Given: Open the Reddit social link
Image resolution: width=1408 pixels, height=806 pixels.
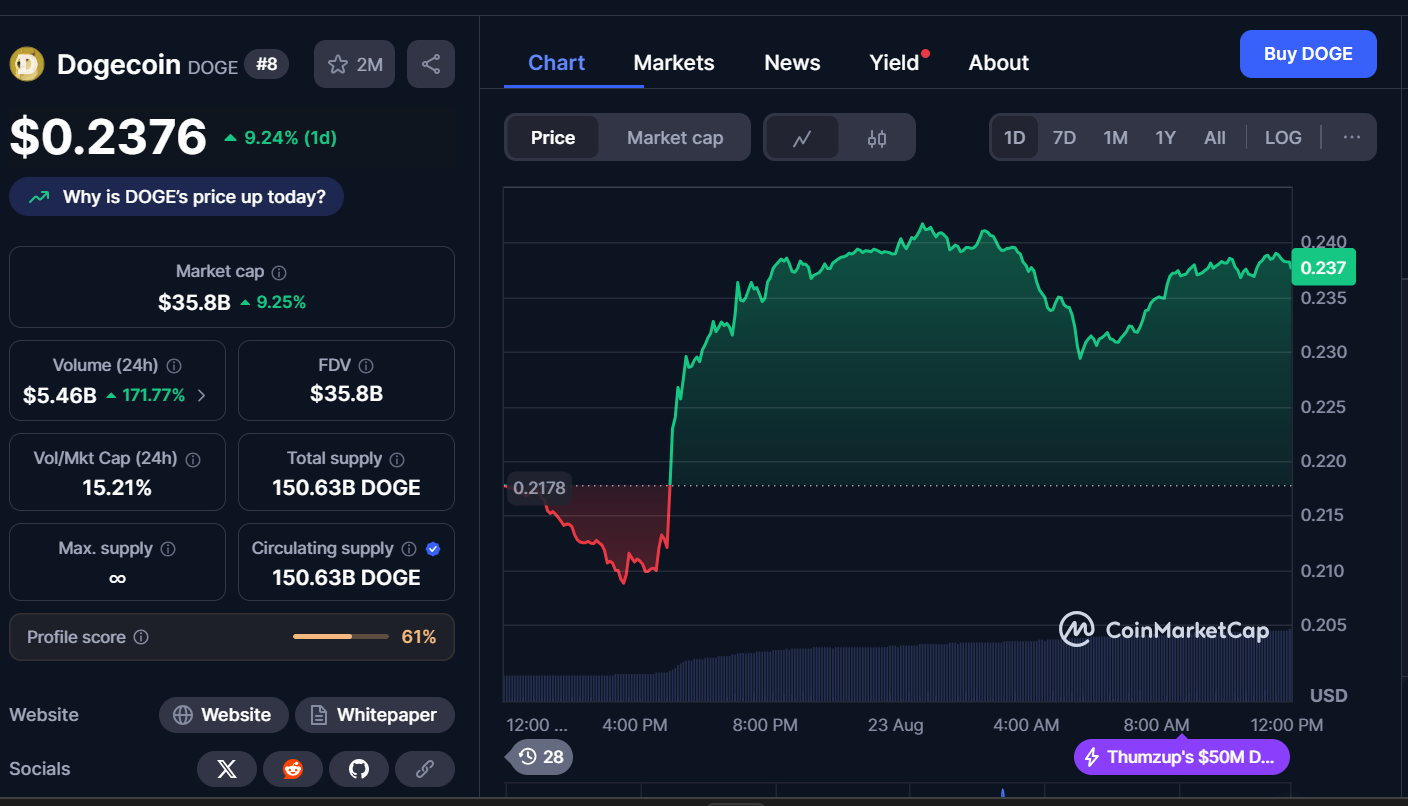Looking at the screenshot, I should 293,769.
